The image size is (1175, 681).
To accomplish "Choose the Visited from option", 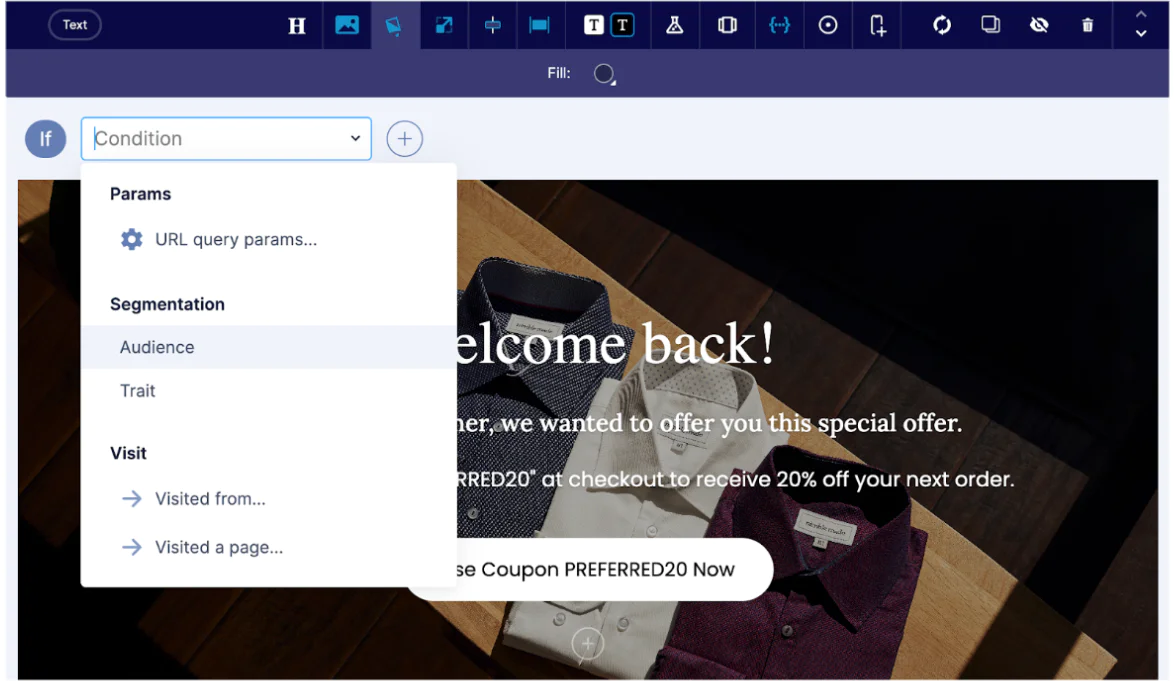I will pos(210,499).
